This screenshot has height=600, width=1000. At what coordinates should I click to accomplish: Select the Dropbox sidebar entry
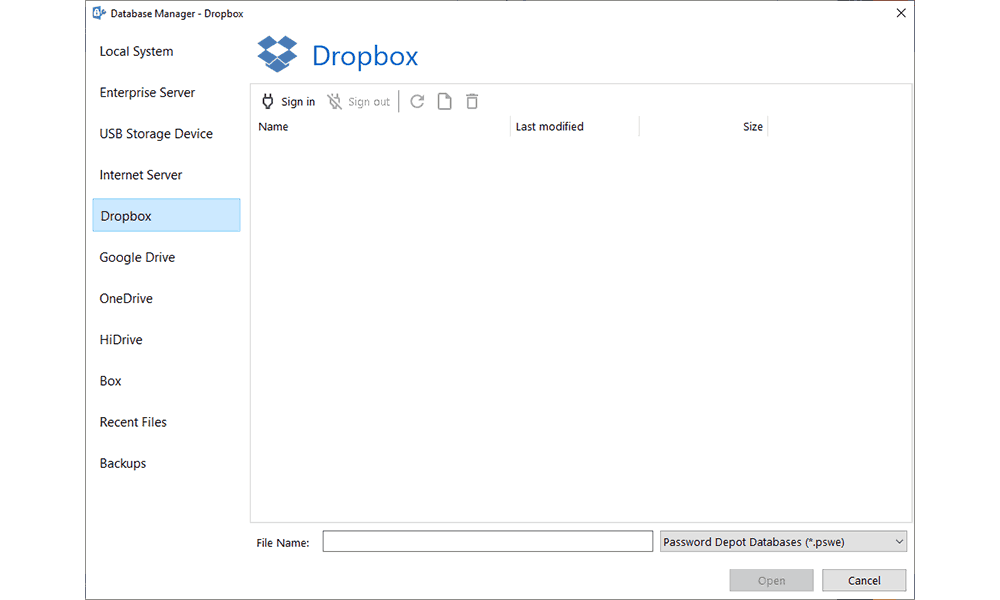click(x=166, y=216)
